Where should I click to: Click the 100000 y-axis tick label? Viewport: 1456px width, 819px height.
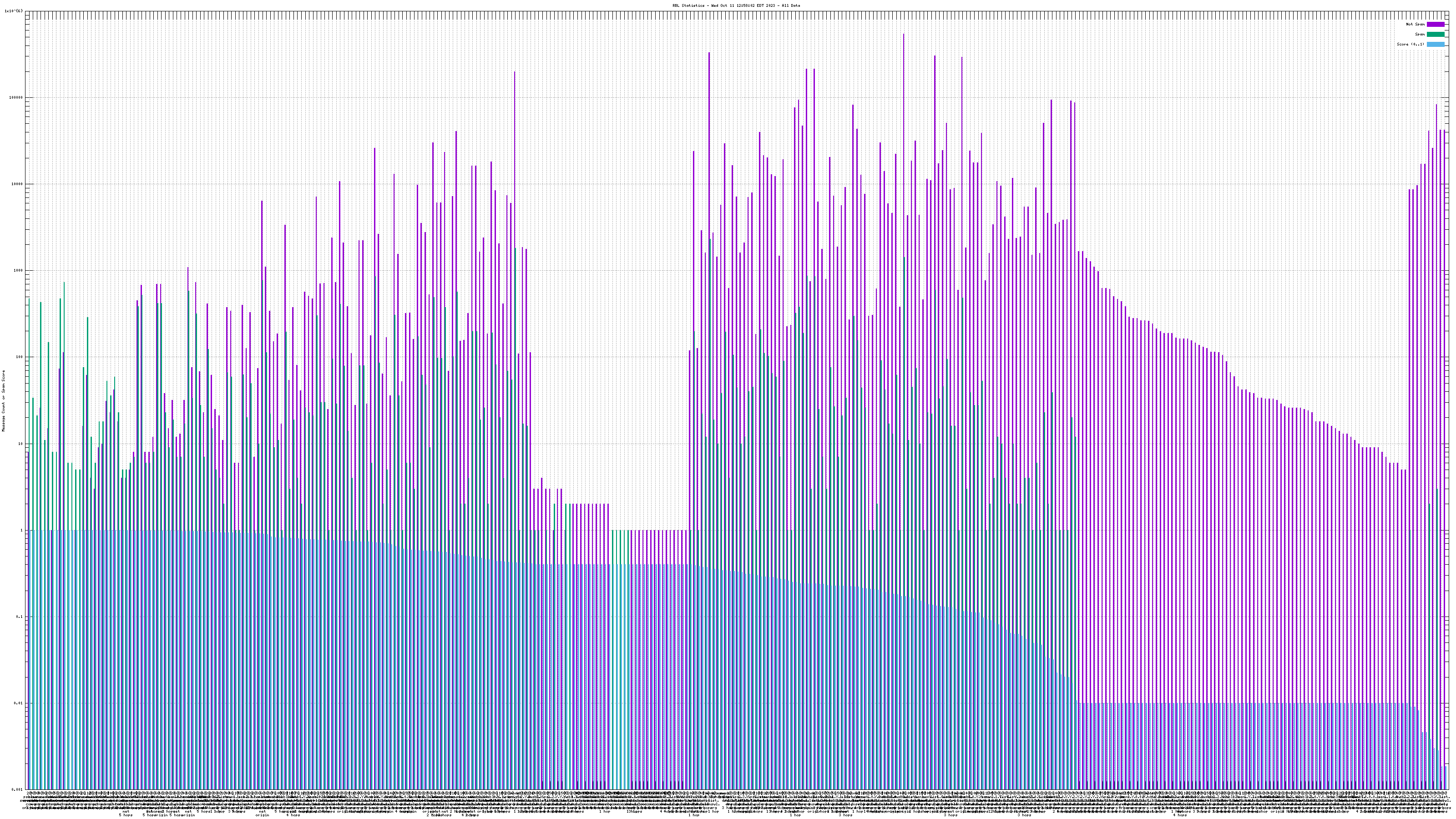click(x=16, y=97)
